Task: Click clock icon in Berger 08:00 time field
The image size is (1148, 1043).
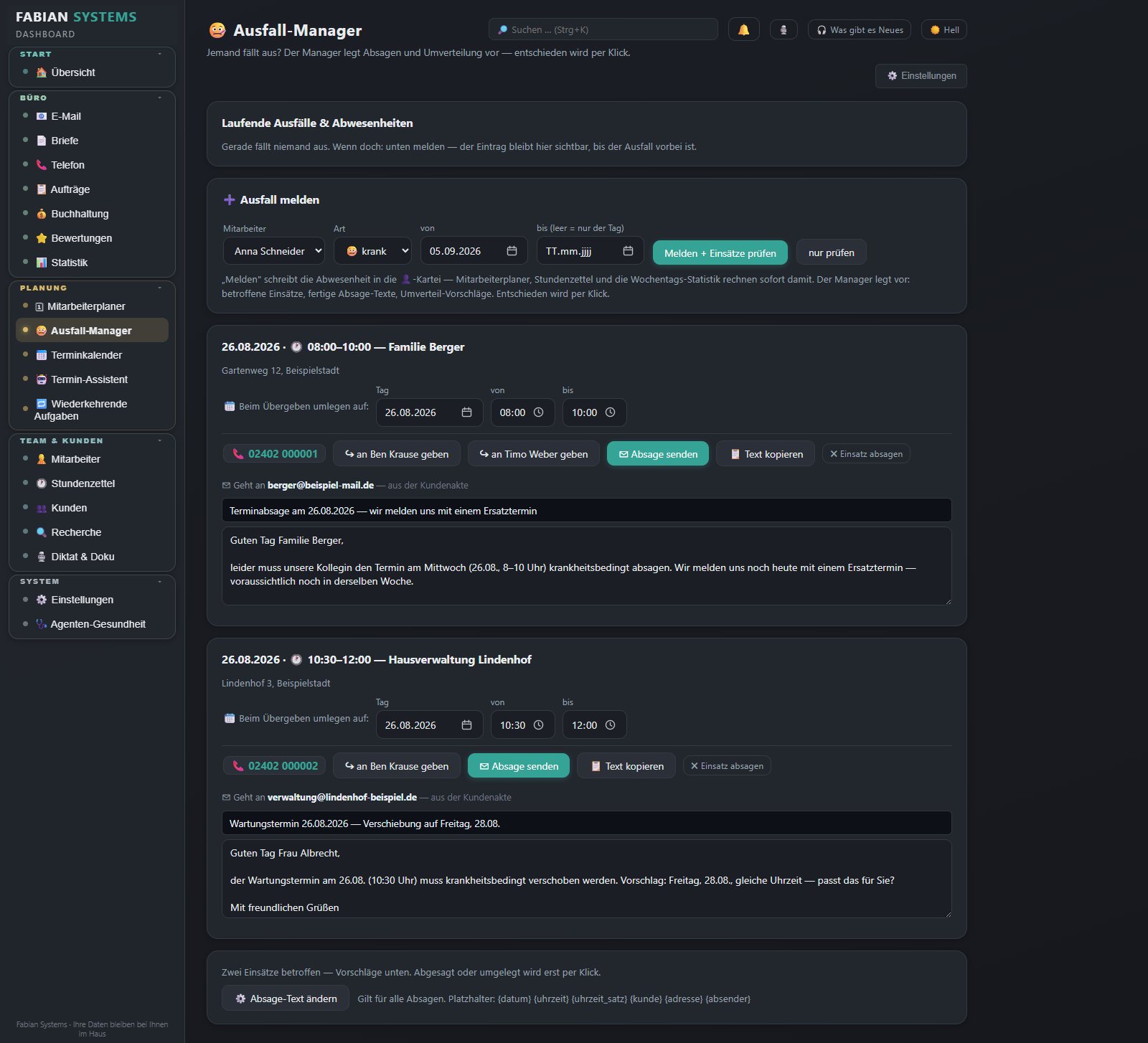Action: click(538, 412)
